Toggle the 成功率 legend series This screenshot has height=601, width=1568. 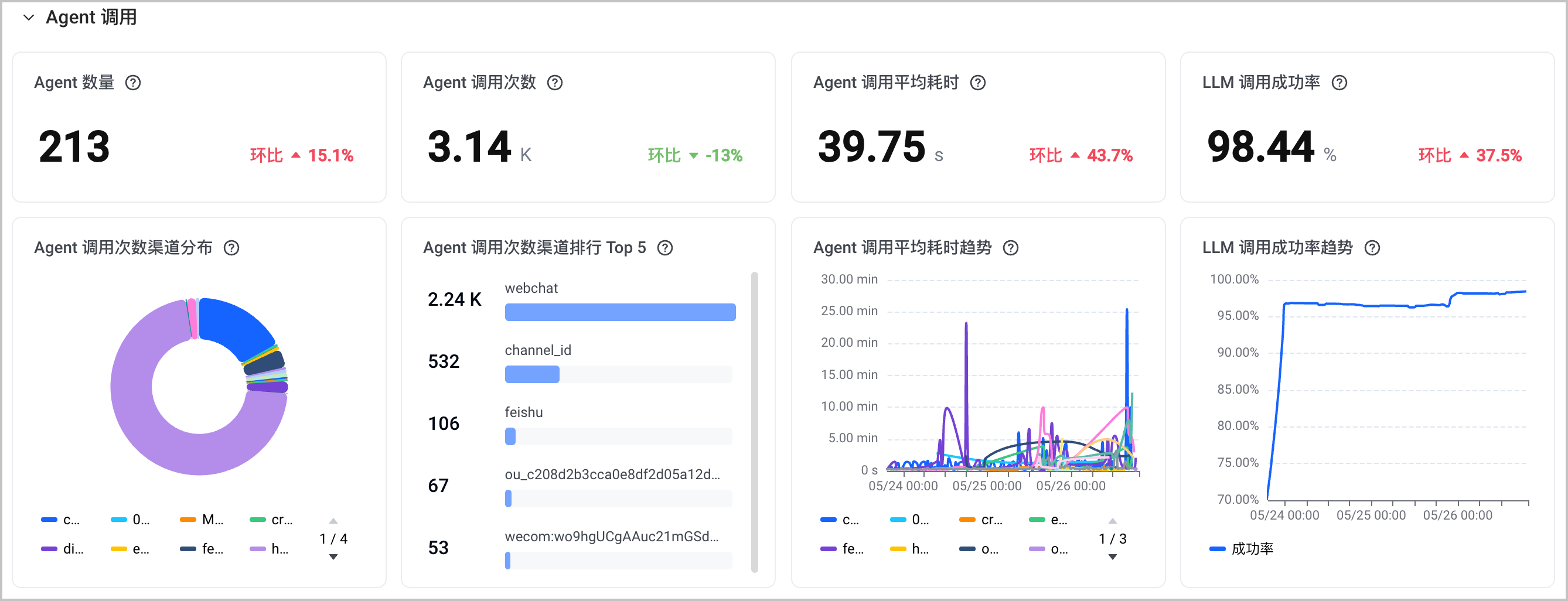[1242, 549]
